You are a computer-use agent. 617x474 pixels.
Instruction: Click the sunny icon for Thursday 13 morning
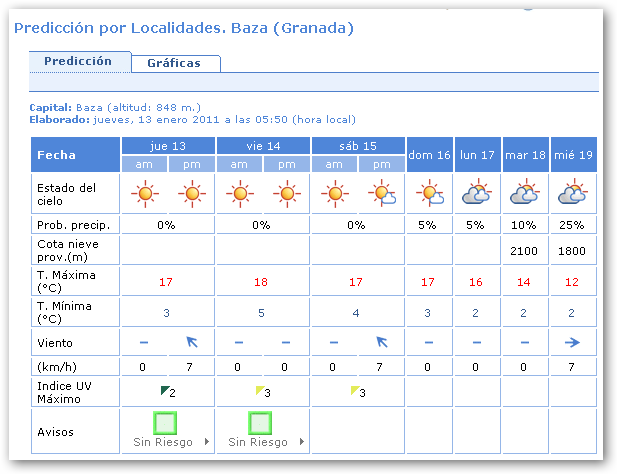tap(145, 193)
